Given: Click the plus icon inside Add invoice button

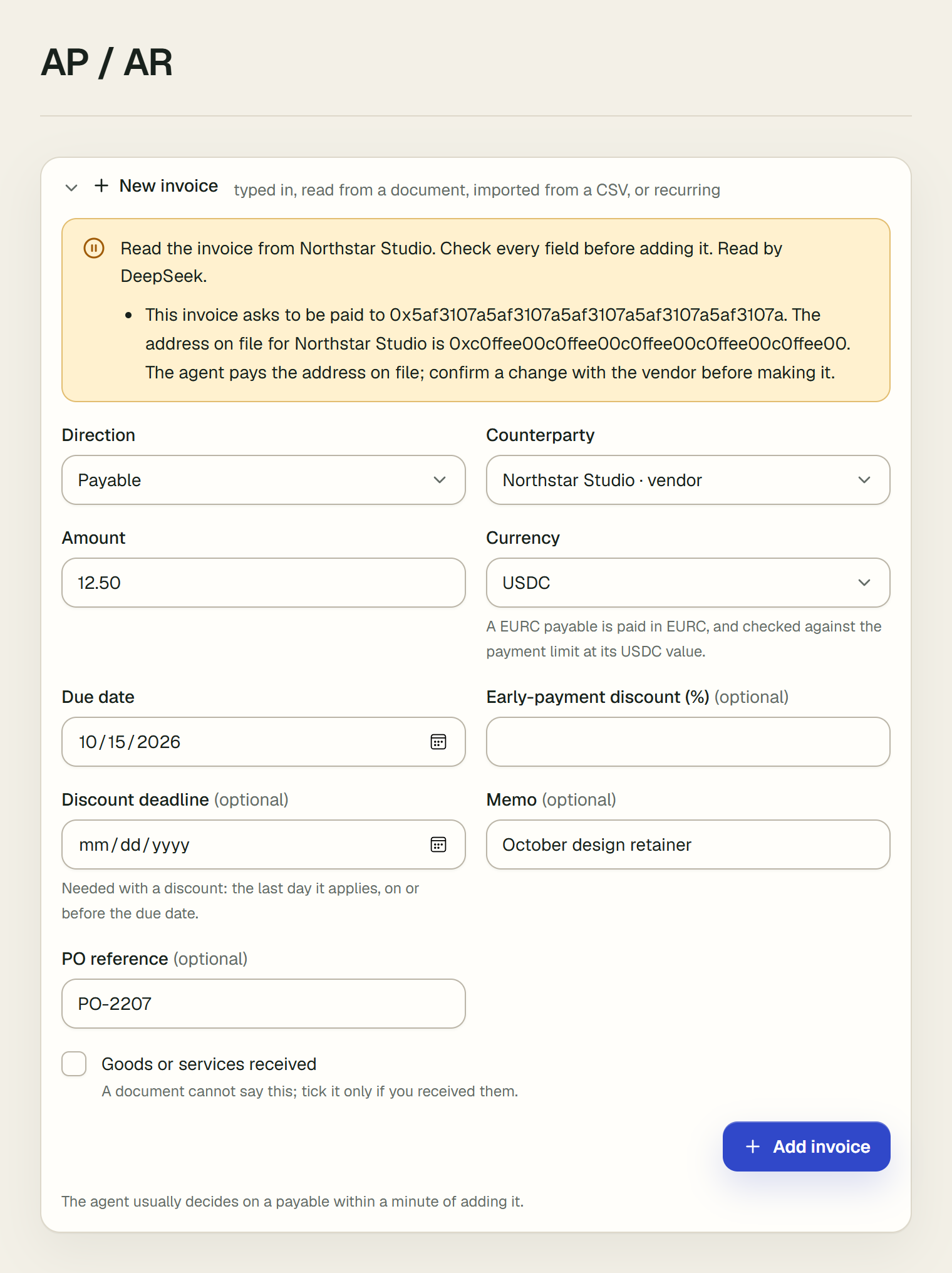Looking at the screenshot, I should click(x=753, y=1146).
